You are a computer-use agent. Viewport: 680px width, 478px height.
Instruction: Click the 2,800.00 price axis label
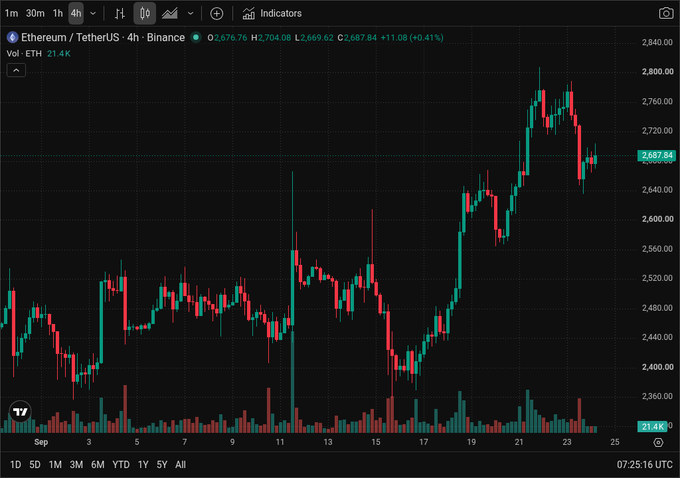click(x=657, y=72)
